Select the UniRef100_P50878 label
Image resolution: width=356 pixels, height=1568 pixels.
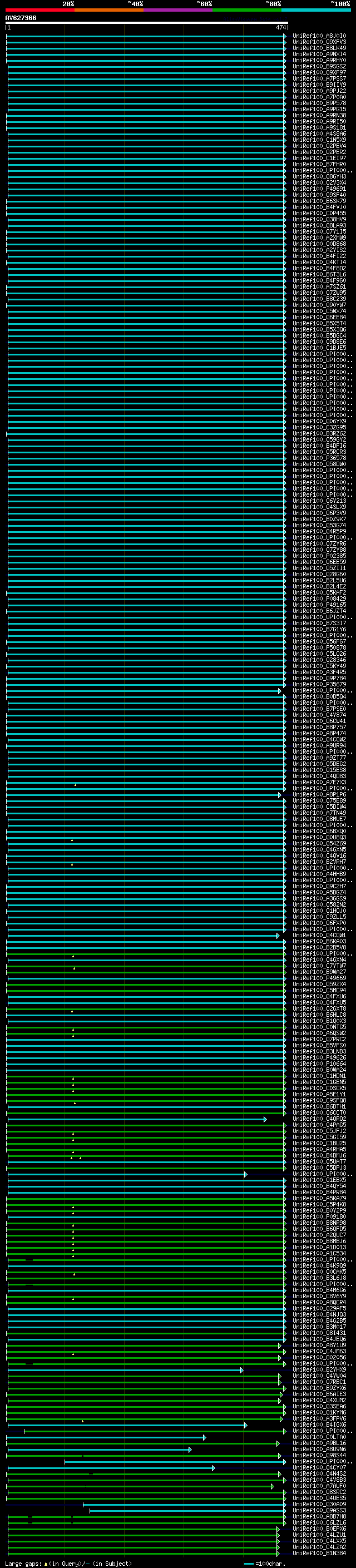coord(319,647)
